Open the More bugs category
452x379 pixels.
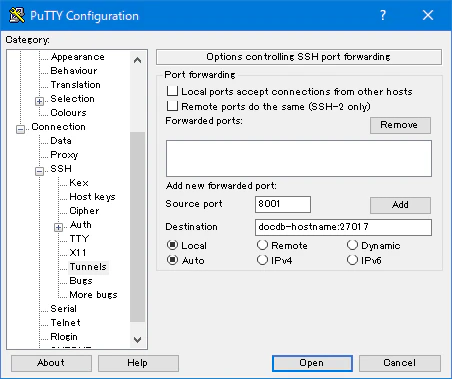pos(93,295)
